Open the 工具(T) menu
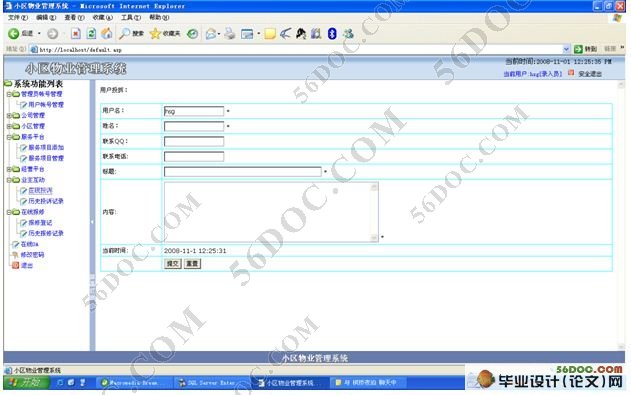 click(131, 17)
